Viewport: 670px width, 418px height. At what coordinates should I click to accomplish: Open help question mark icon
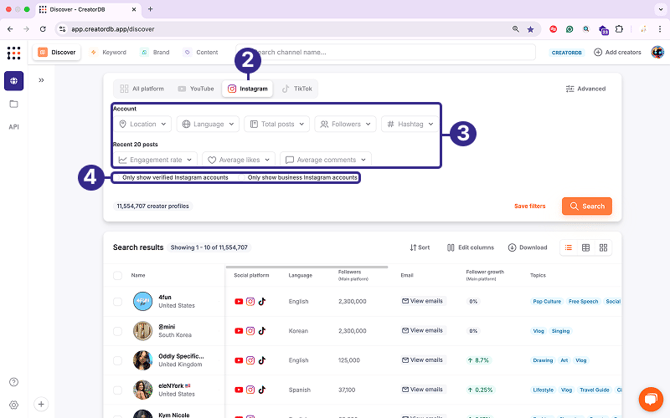tap(14, 382)
